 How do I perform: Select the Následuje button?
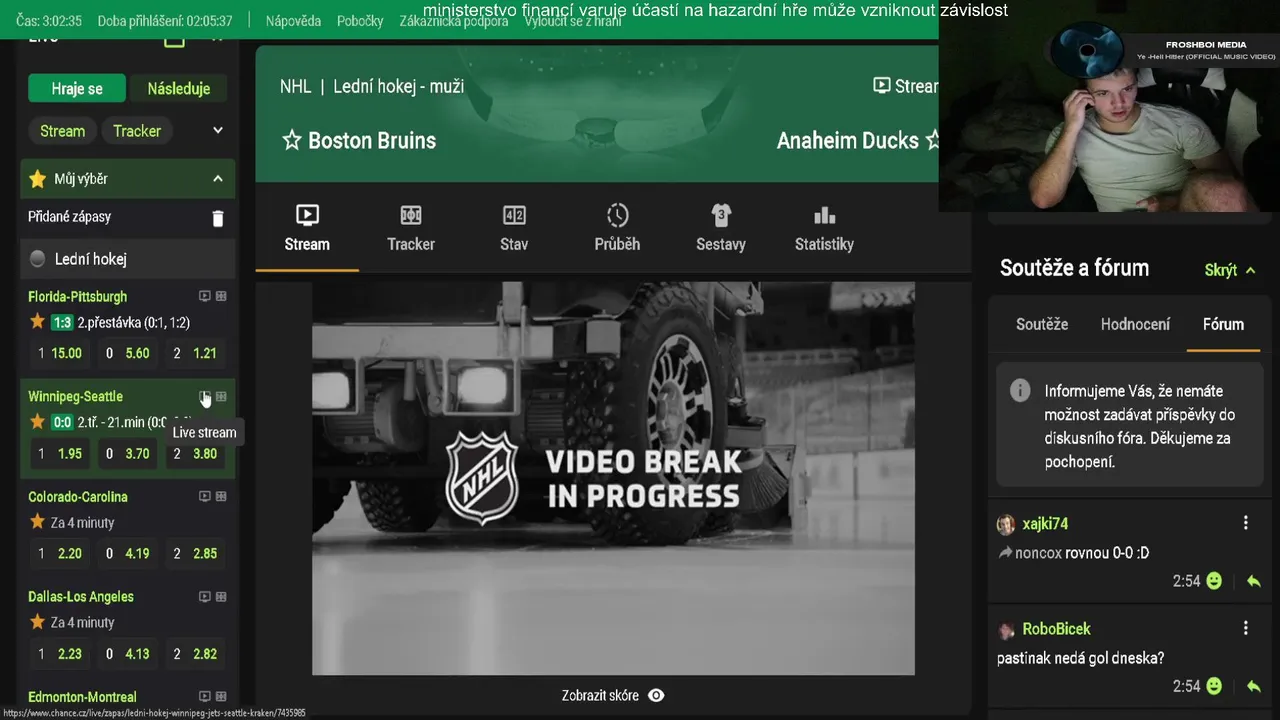[179, 88]
